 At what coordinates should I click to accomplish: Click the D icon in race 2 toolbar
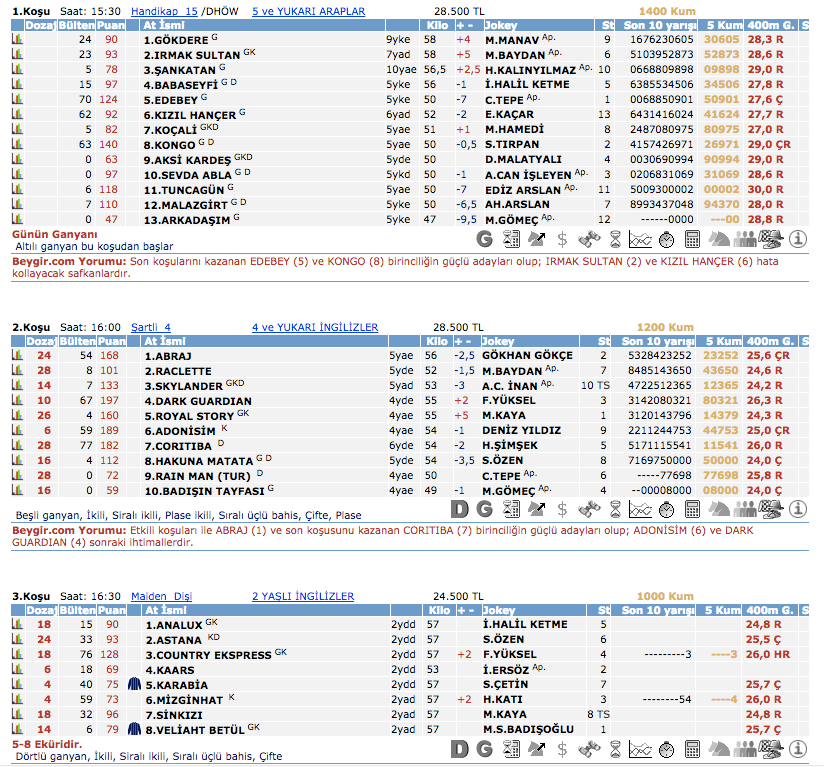pyautogui.click(x=459, y=508)
